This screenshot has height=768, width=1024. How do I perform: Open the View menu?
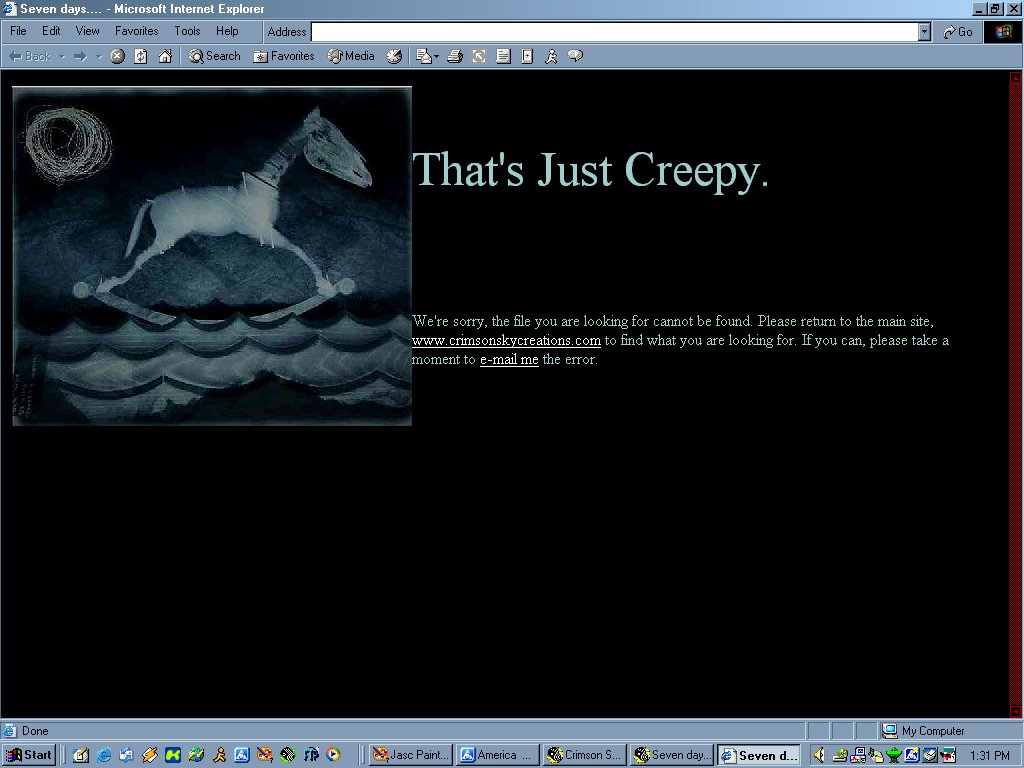tap(88, 31)
